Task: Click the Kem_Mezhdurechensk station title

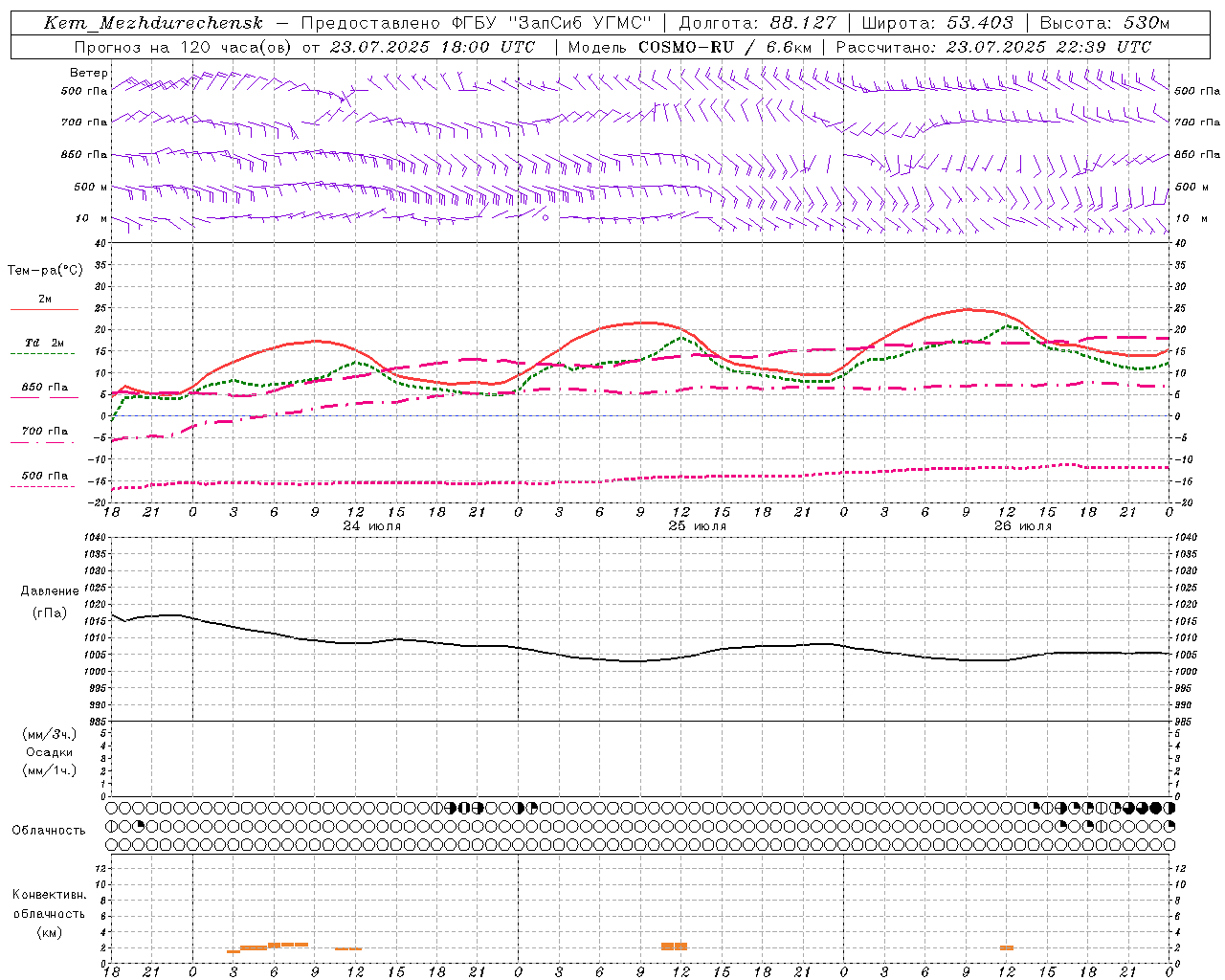Action: 153,23
